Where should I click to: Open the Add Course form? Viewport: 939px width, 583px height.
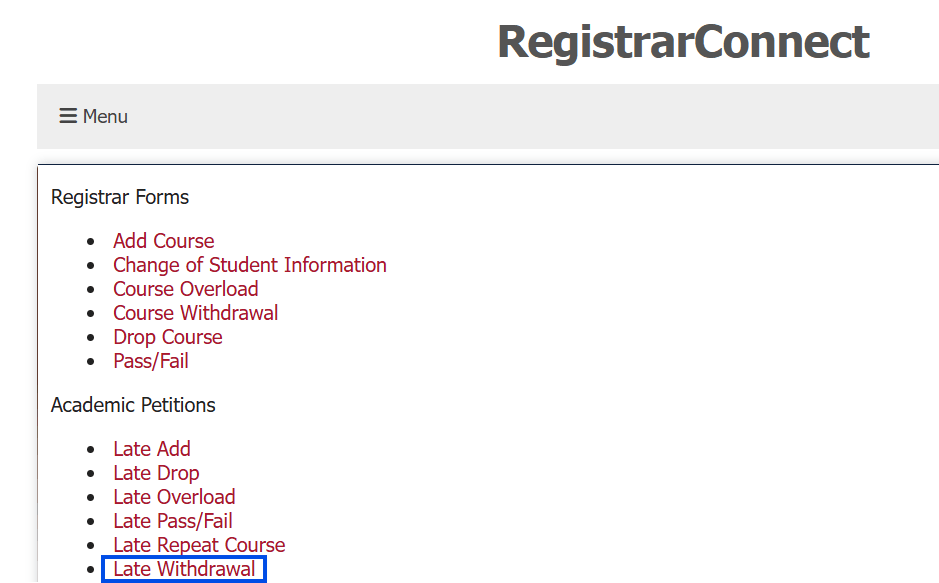click(163, 241)
